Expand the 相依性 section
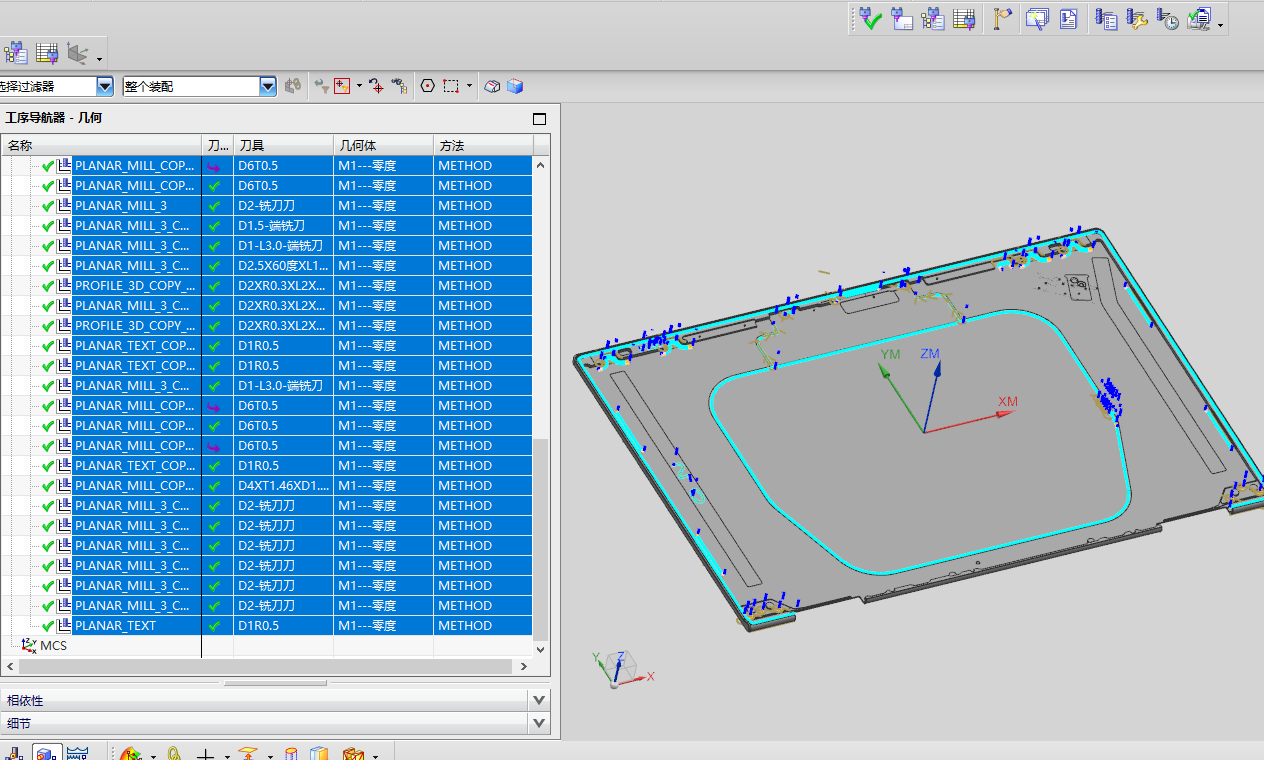This screenshot has width=1264, height=760. click(x=539, y=701)
